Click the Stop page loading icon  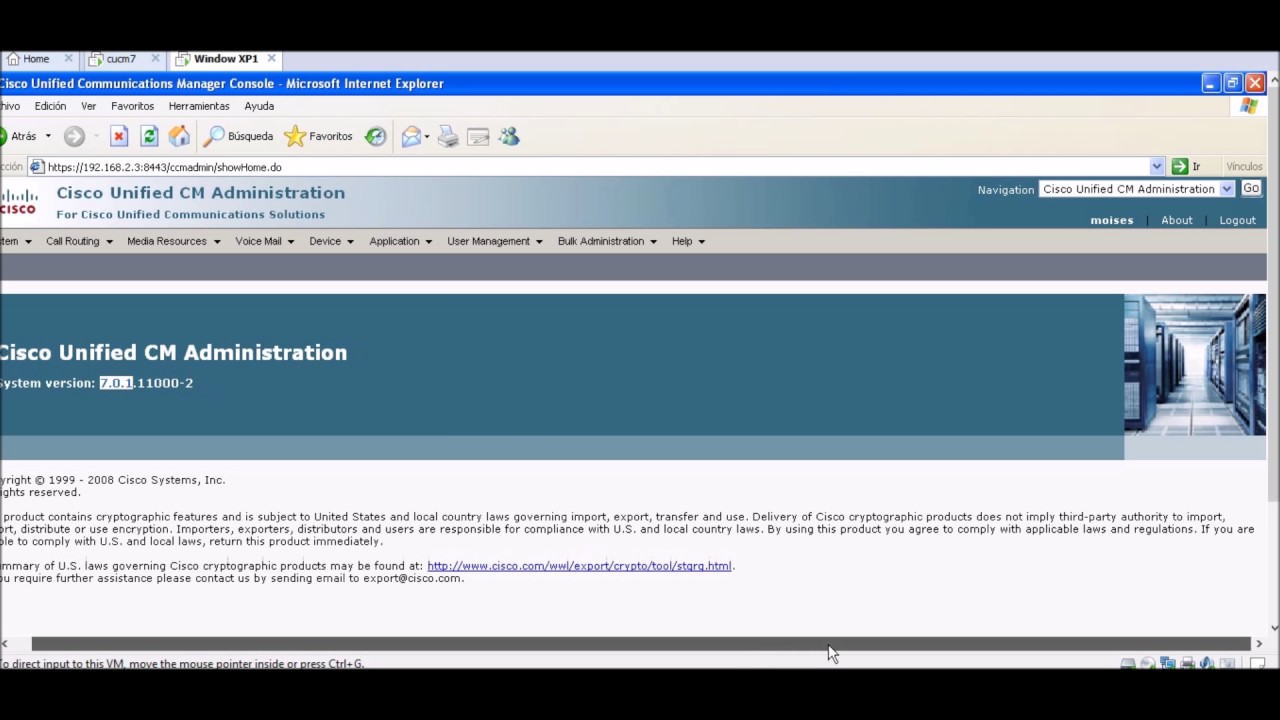coord(119,136)
